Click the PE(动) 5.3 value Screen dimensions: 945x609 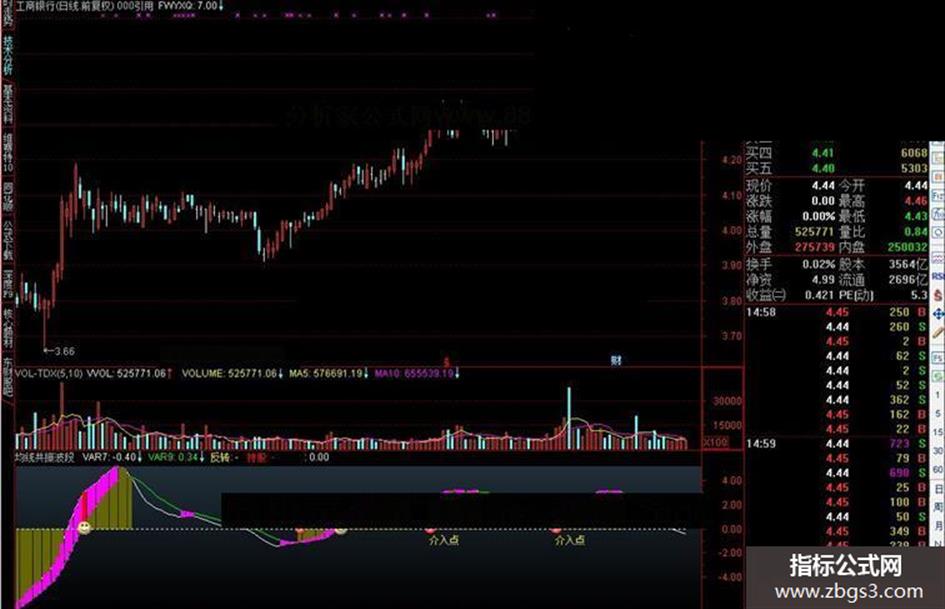[x=919, y=295]
